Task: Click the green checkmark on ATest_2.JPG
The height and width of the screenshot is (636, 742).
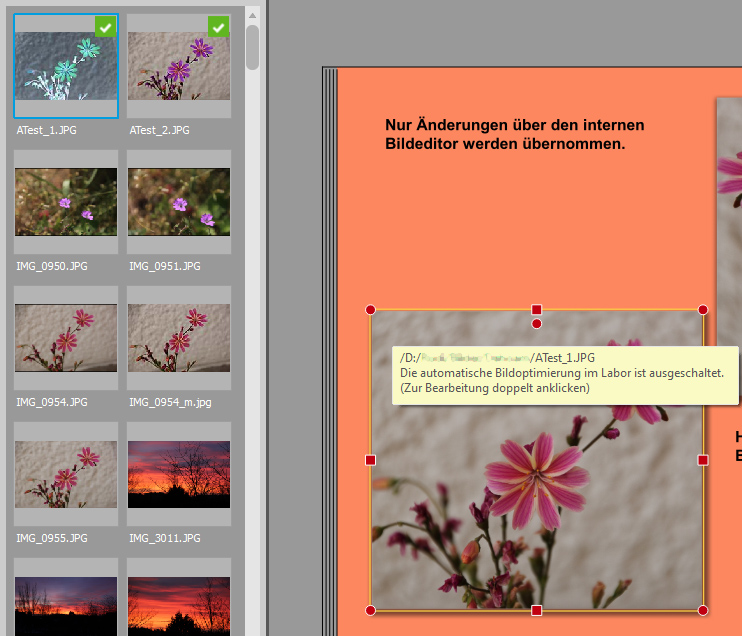Action: click(219, 26)
